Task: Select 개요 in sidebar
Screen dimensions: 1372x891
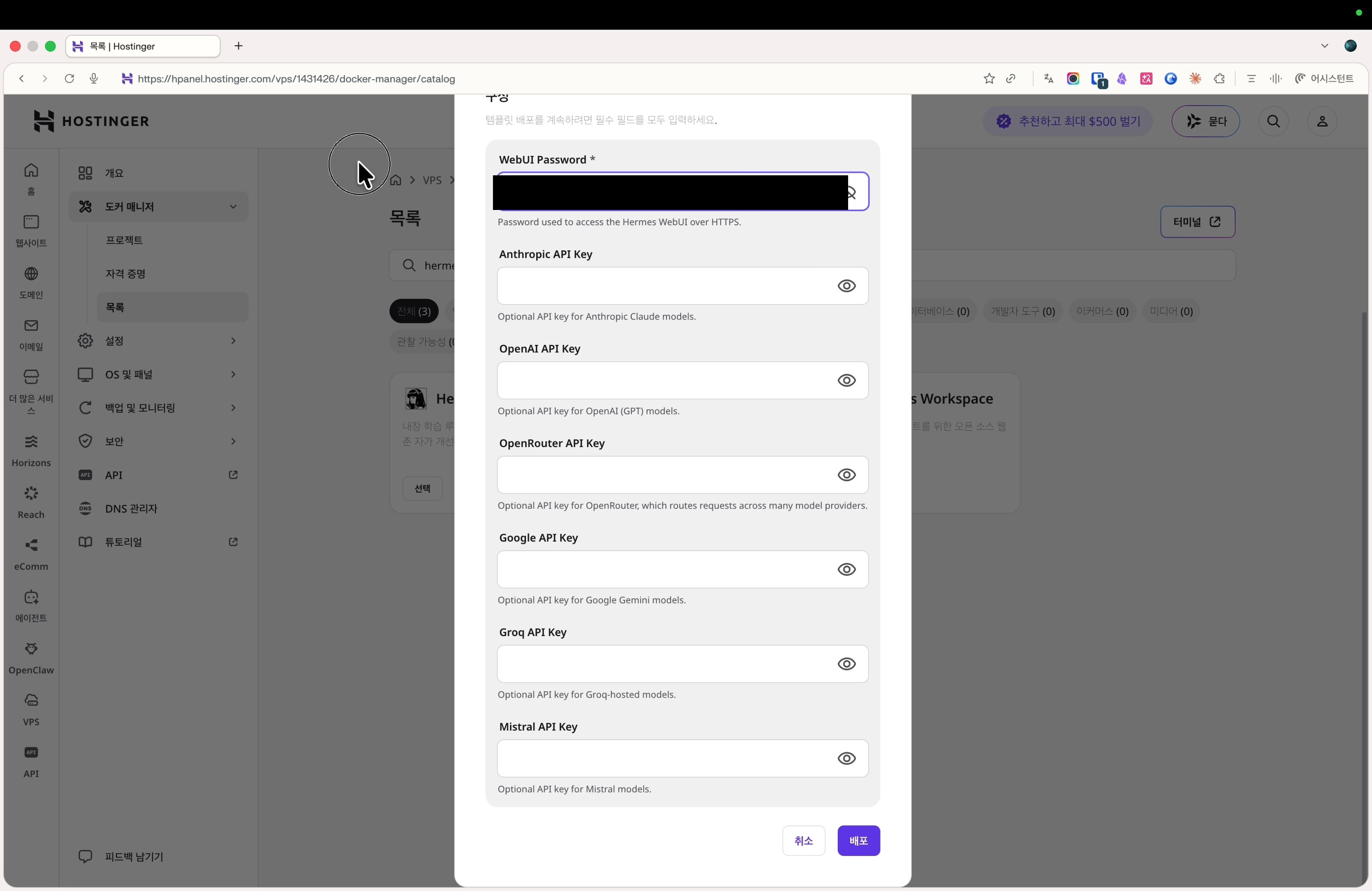Action: pyautogui.click(x=158, y=173)
